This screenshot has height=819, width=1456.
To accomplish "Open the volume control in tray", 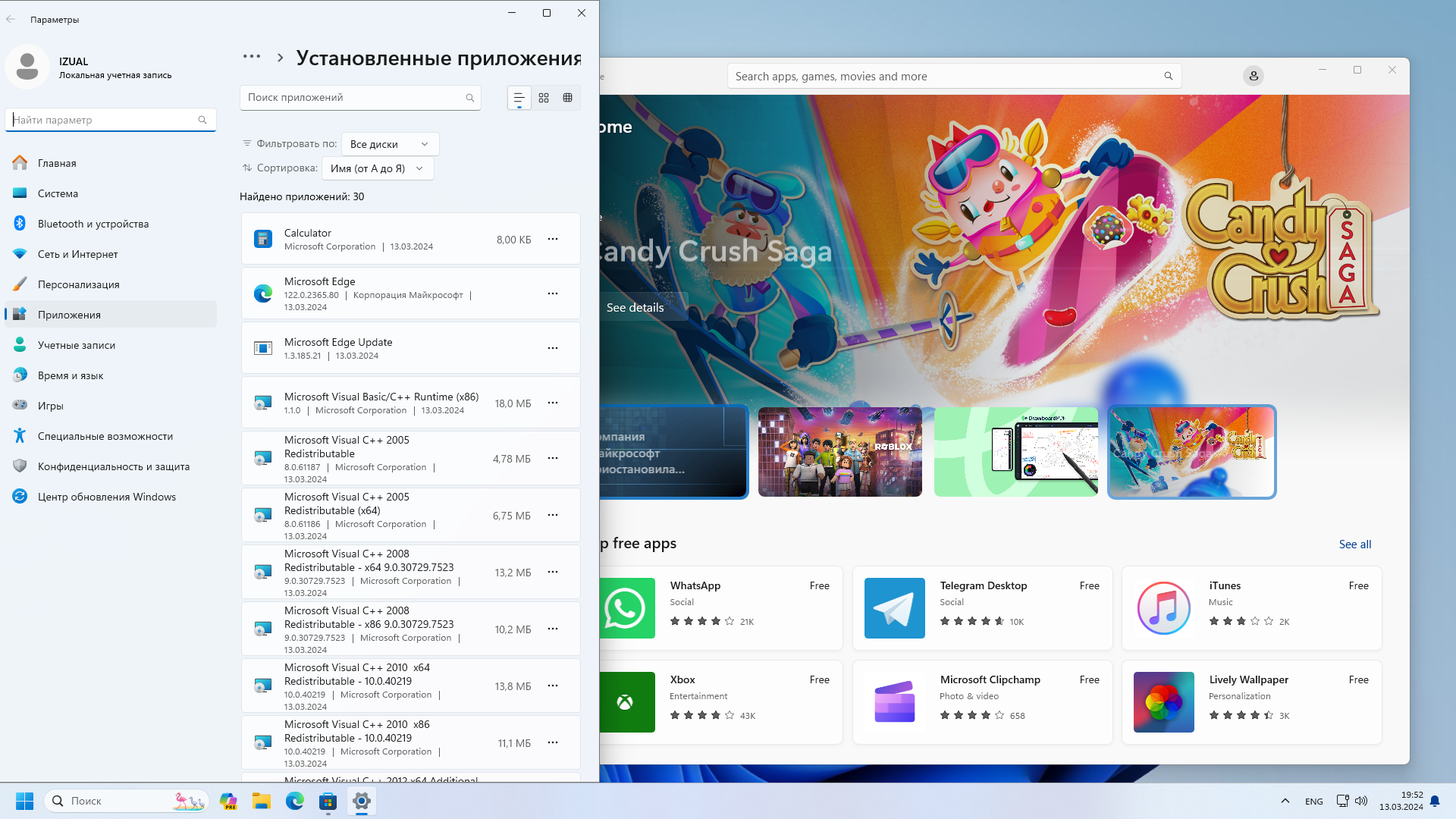I will tap(1361, 801).
